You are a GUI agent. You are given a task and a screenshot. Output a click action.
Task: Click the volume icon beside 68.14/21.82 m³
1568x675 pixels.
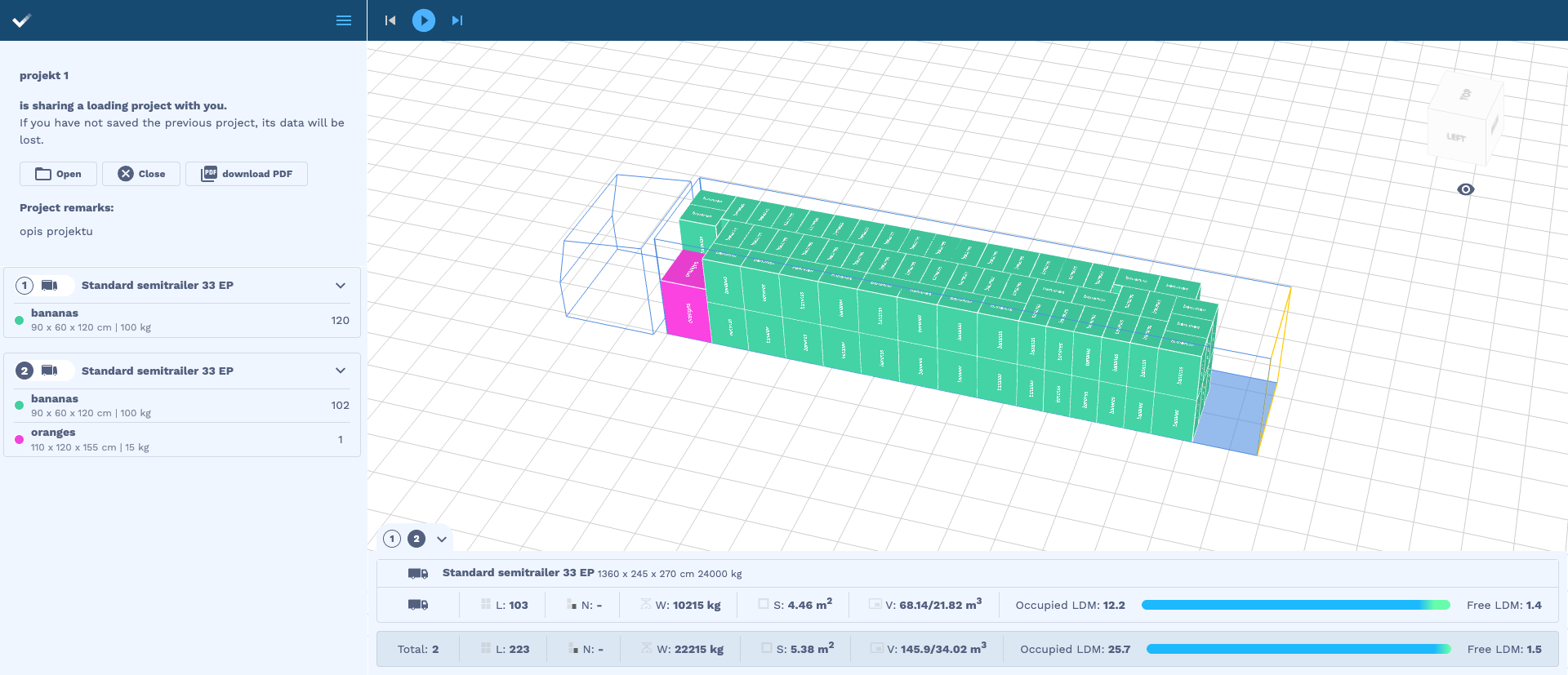point(875,604)
